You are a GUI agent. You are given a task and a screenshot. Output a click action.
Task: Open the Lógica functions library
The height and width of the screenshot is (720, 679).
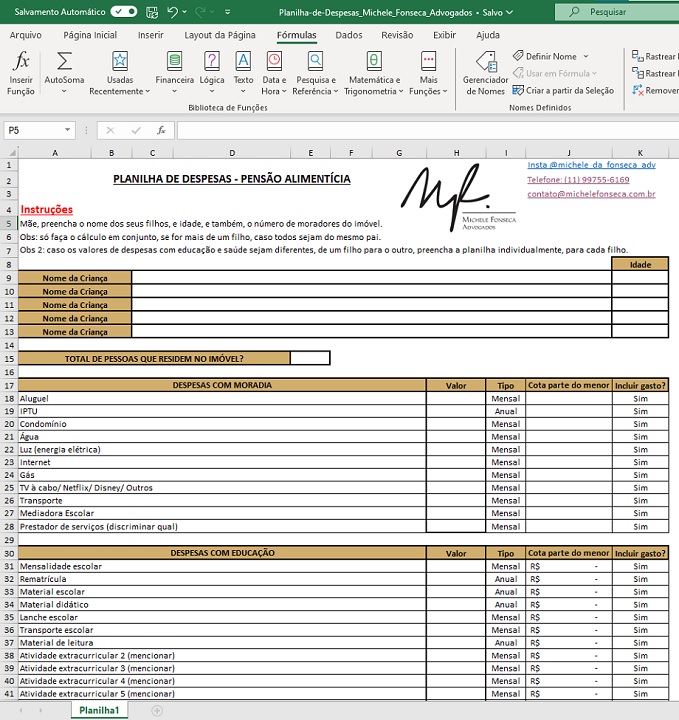pyautogui.click(x=212, y=73)
